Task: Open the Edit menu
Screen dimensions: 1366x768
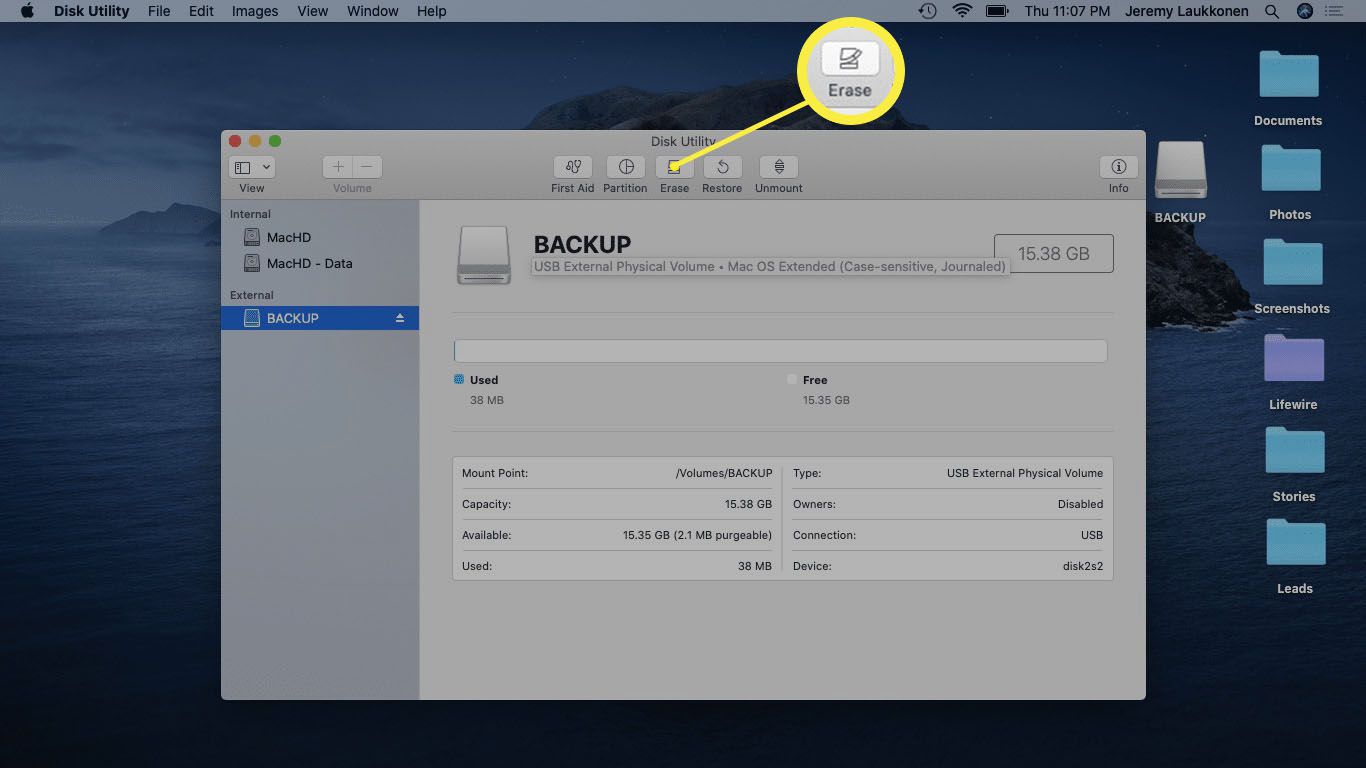Action: pyautogui.click(x=201, y=11)
